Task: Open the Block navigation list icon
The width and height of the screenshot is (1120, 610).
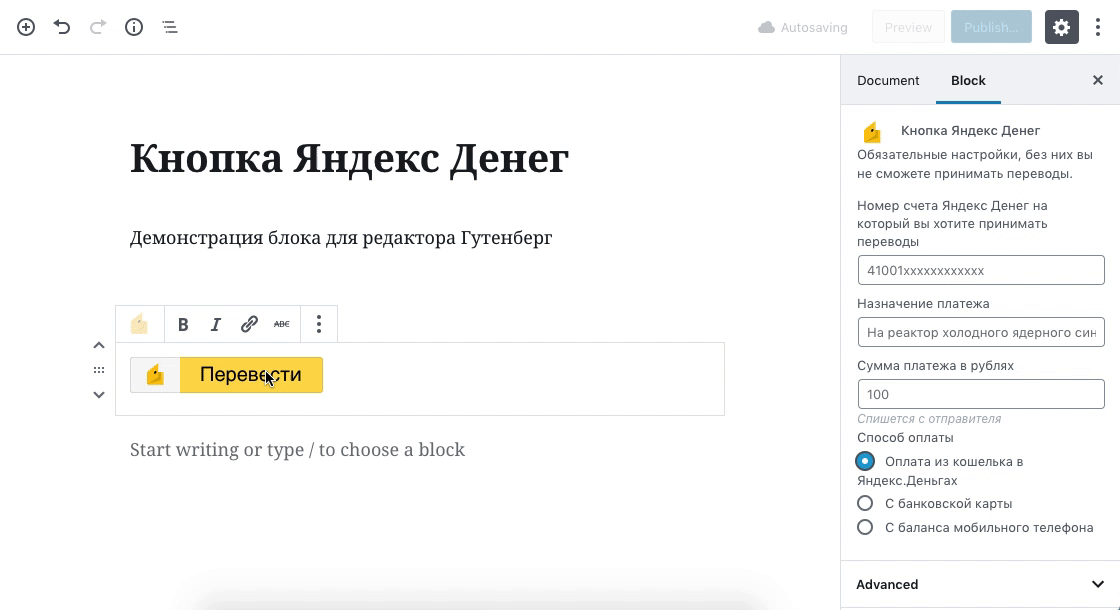Action: (x=170, y=27)
